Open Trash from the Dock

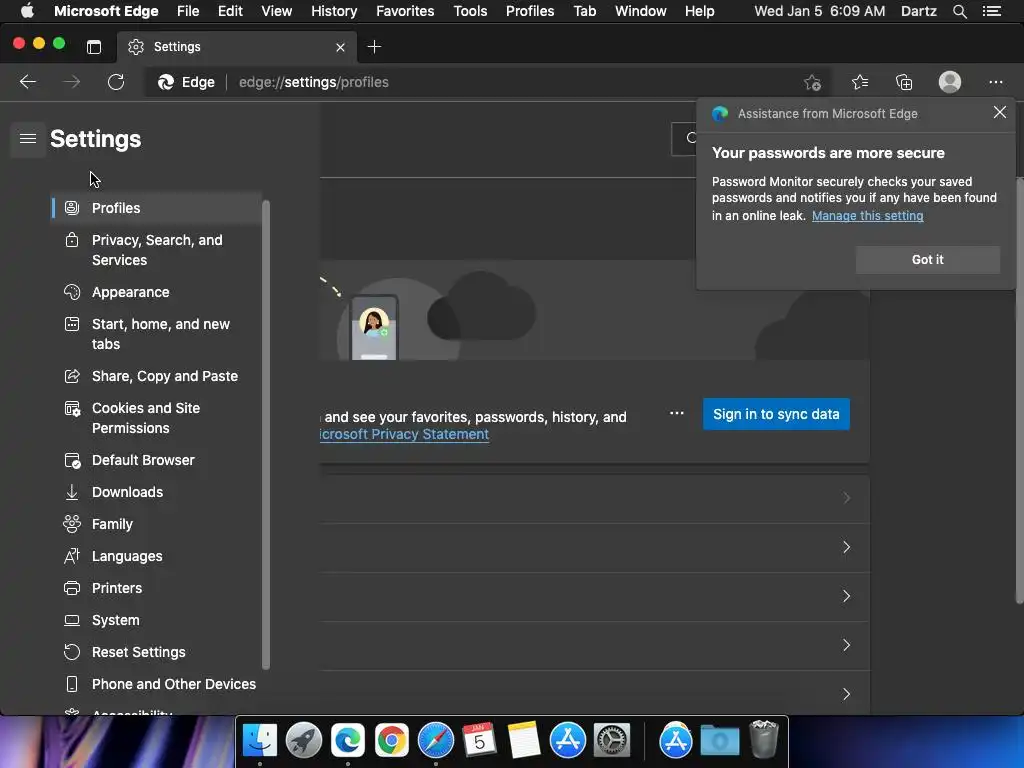[x=763, y=739]
